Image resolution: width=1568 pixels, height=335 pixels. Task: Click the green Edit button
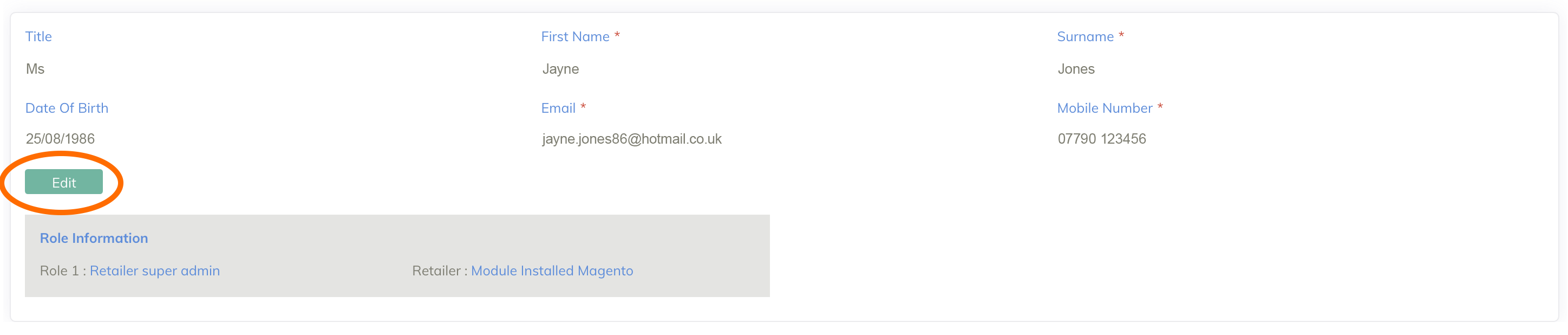point(63,182)
